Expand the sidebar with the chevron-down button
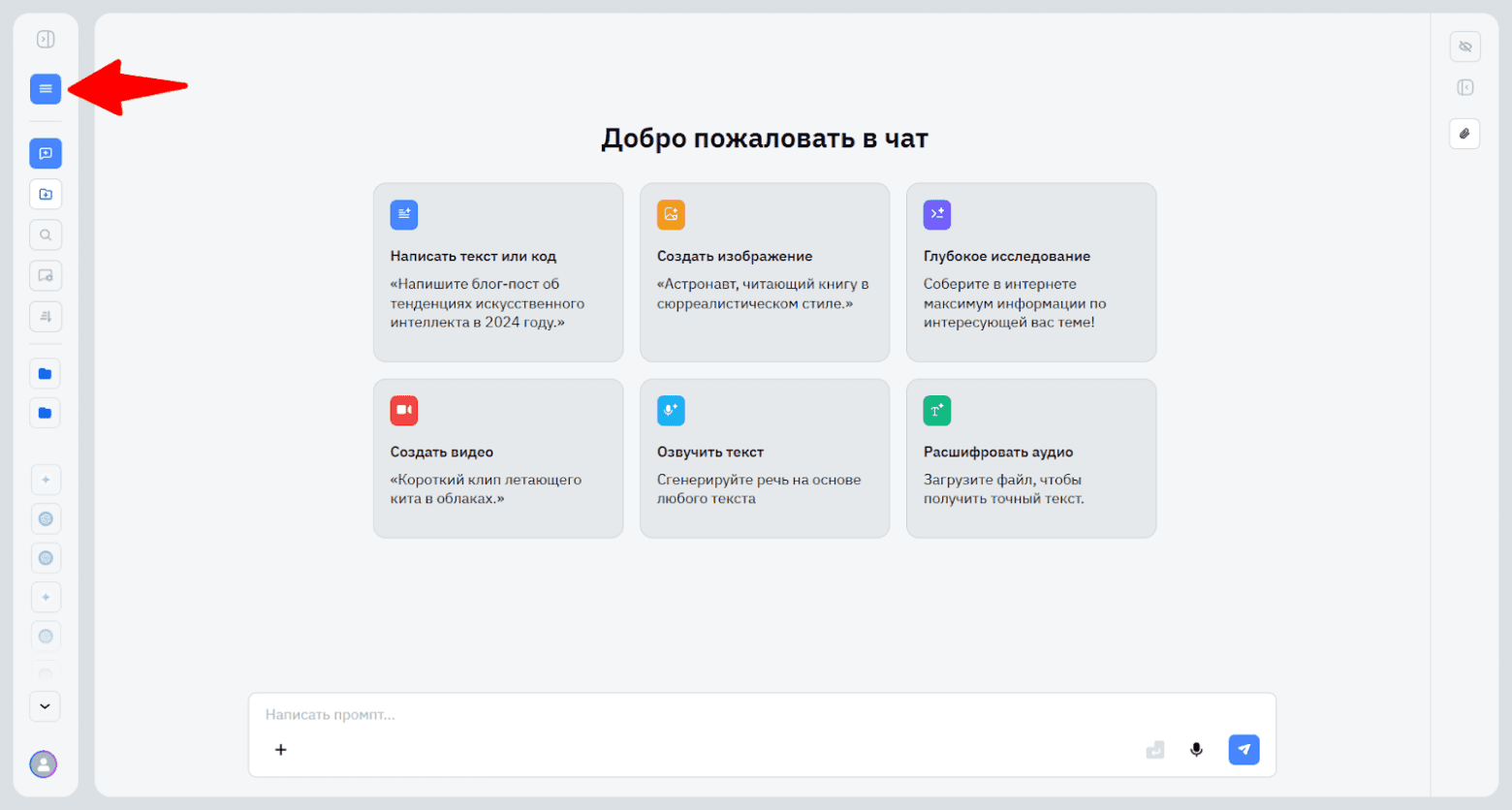Image resolution: width=1512 pixels, height=810 pixels. point(45,706)
